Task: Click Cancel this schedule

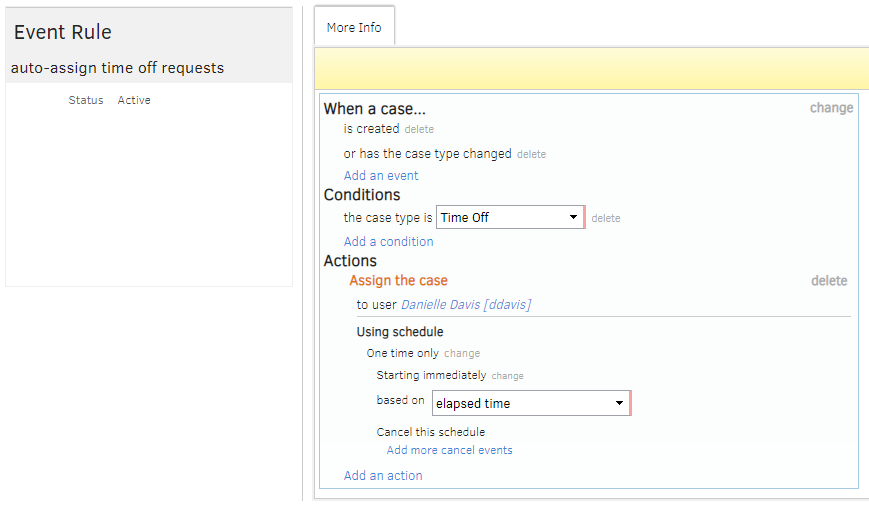Action: (430, 432)
